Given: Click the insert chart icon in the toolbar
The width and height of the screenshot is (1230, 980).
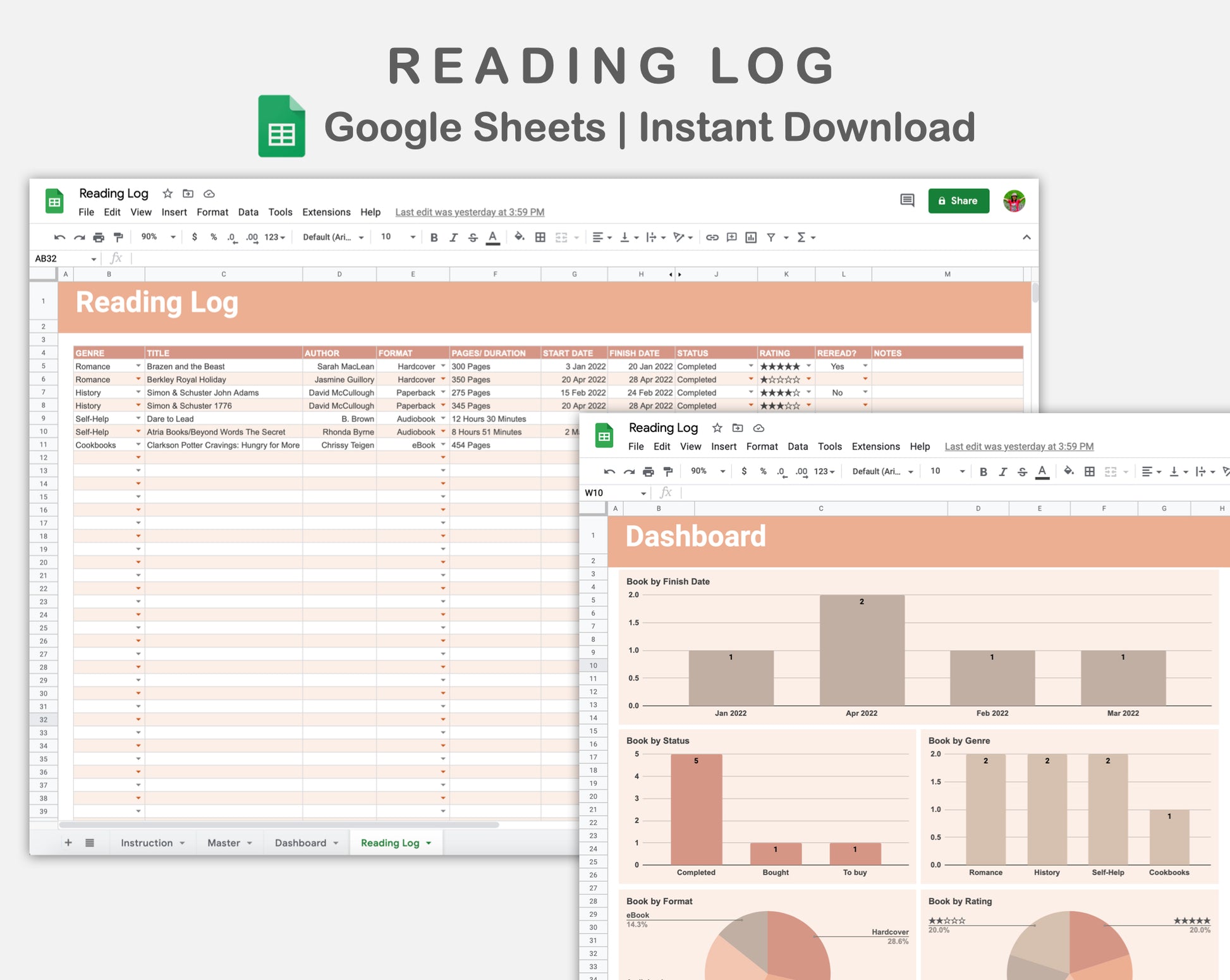Looking at the screenshot, I should [751, 238].
